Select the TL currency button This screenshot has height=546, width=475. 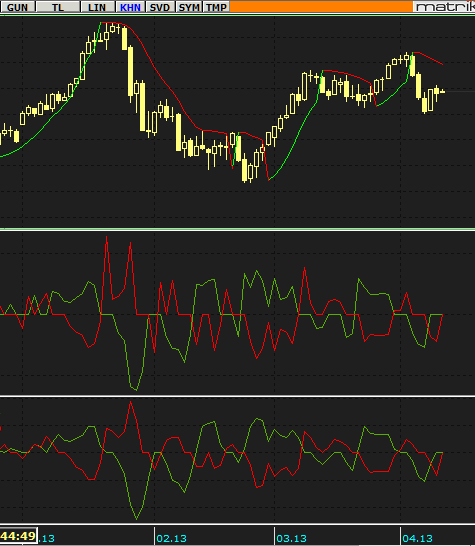coord(58,7)
